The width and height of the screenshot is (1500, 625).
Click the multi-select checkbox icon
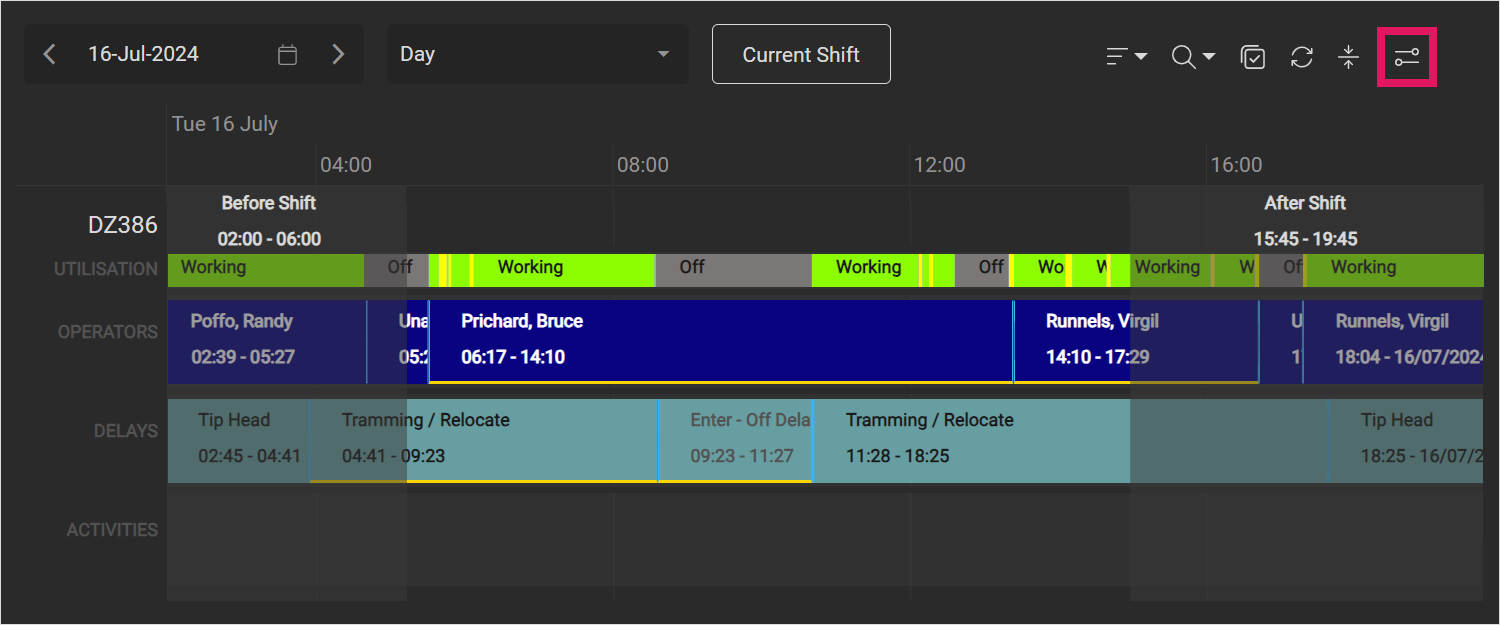(1253, 57)
